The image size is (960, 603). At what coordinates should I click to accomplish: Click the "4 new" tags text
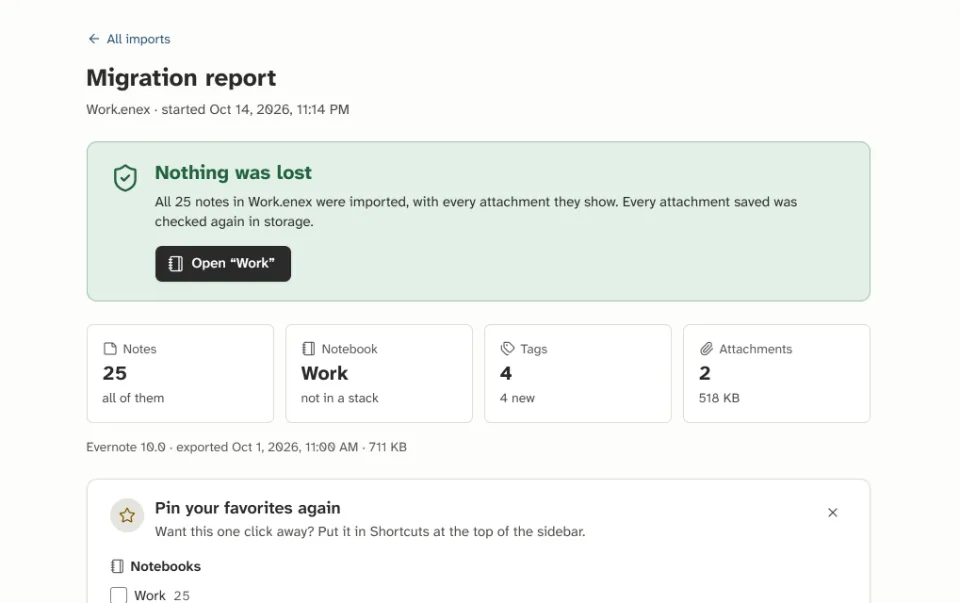click(517, 398)
